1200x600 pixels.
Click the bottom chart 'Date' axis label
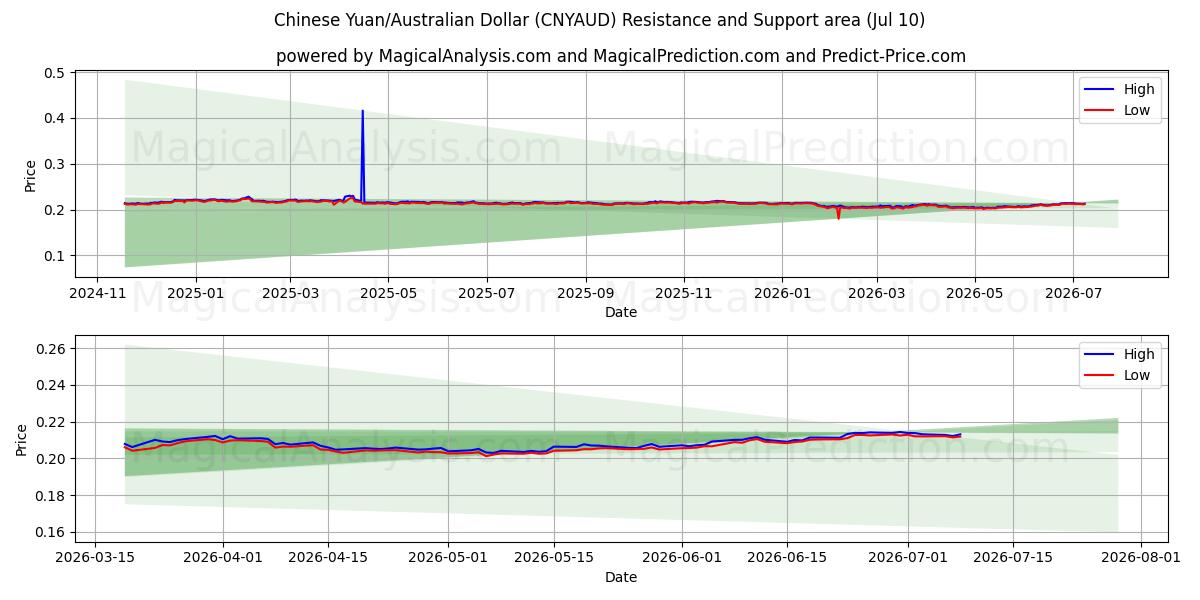(621, 577)
